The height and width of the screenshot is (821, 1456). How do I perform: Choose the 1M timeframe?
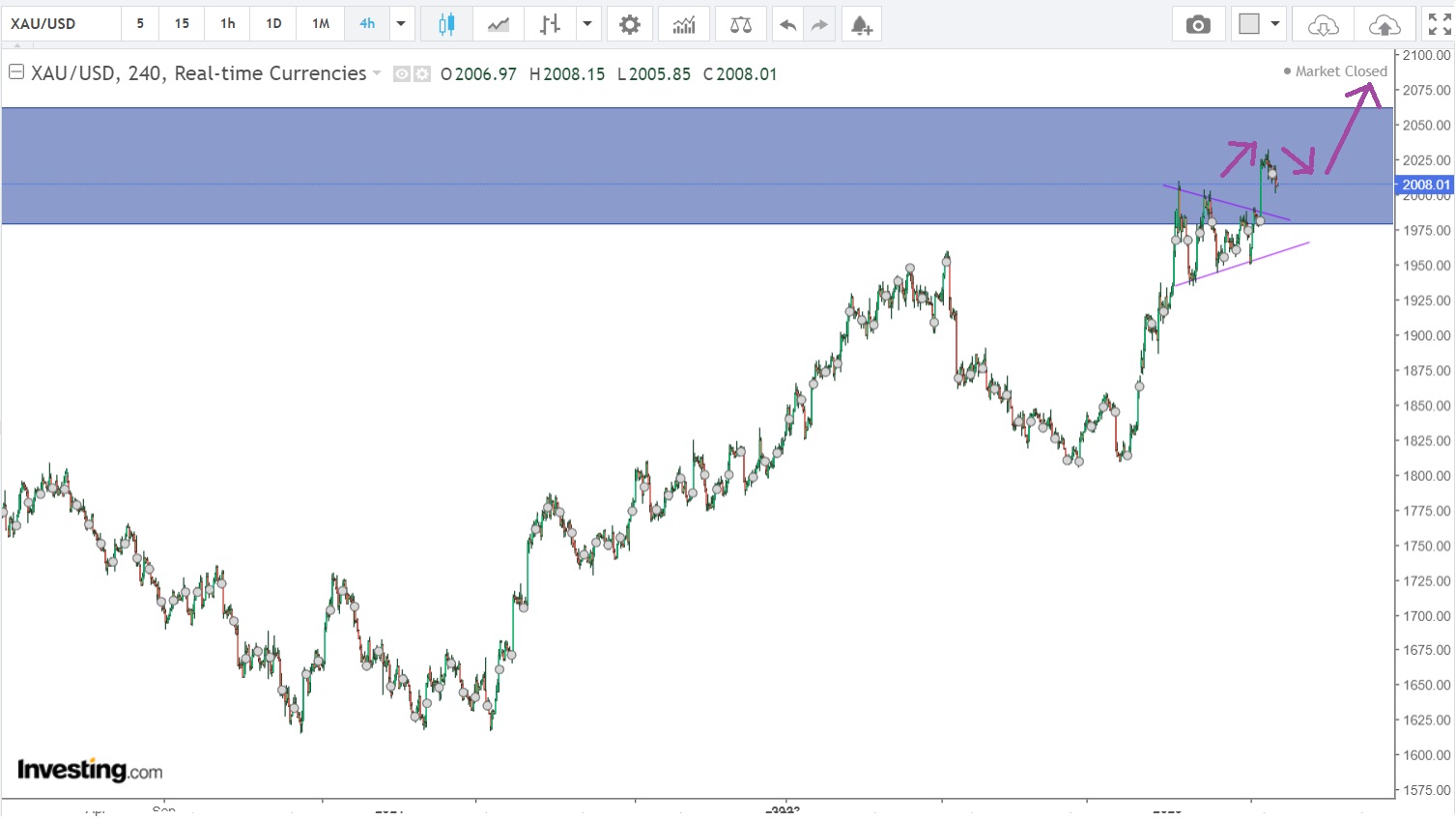point(321,23)
